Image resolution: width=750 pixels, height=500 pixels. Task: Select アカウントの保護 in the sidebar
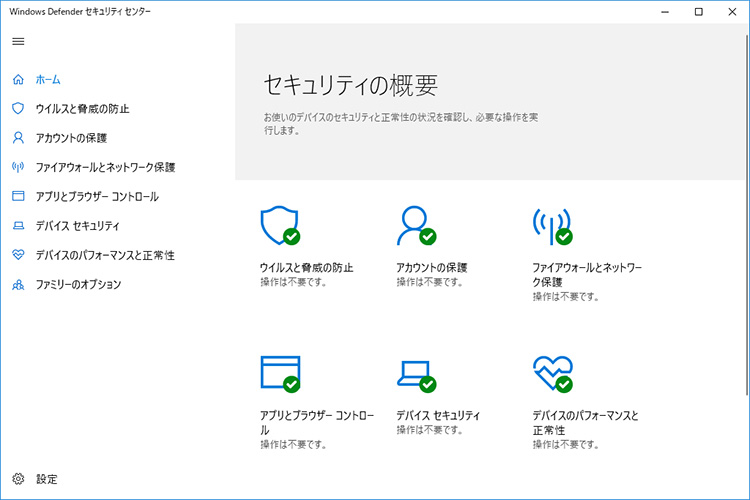click(71, 138)
